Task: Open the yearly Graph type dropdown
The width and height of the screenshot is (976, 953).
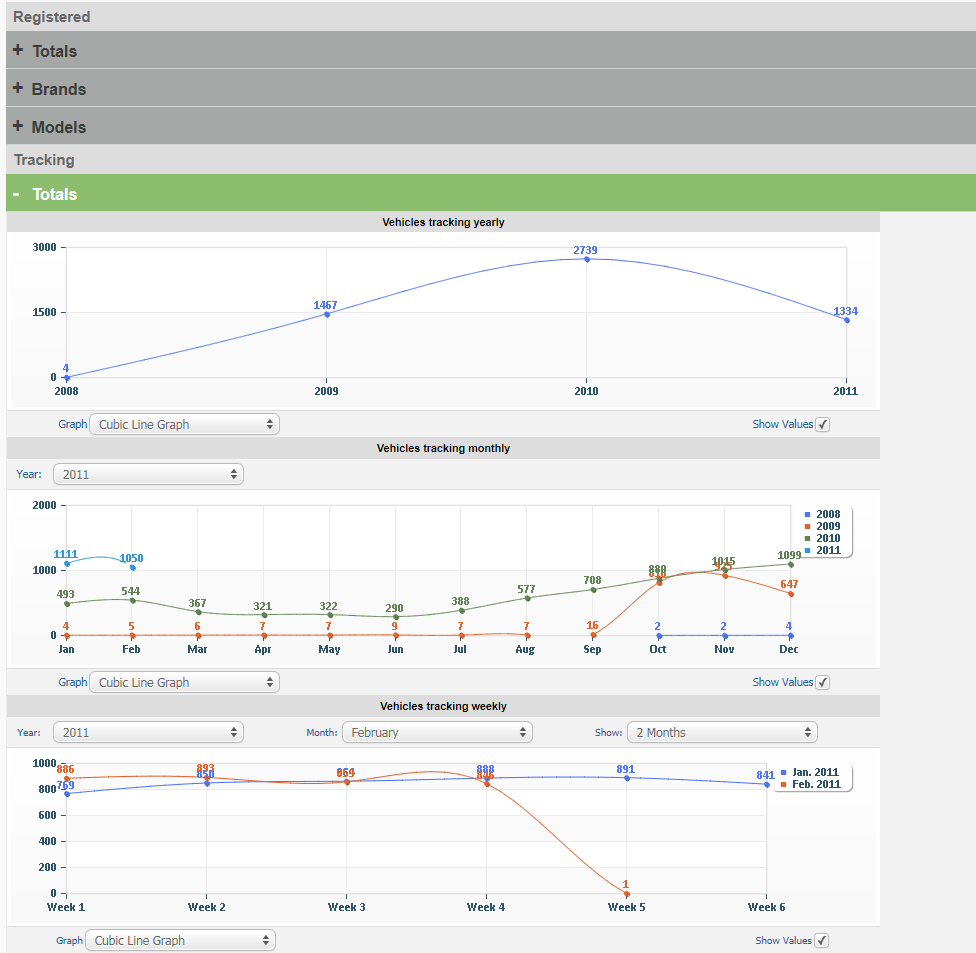Action: (184, 424)
